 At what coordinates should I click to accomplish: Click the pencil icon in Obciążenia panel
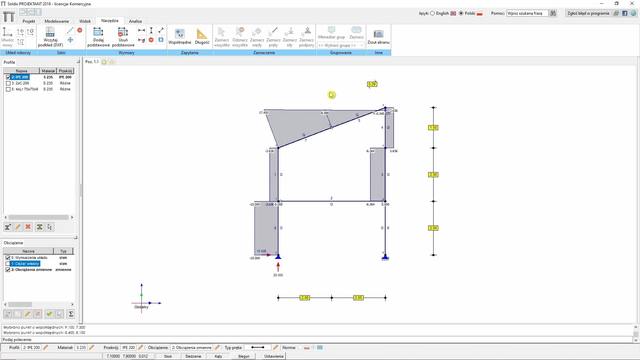coord(28,314)
